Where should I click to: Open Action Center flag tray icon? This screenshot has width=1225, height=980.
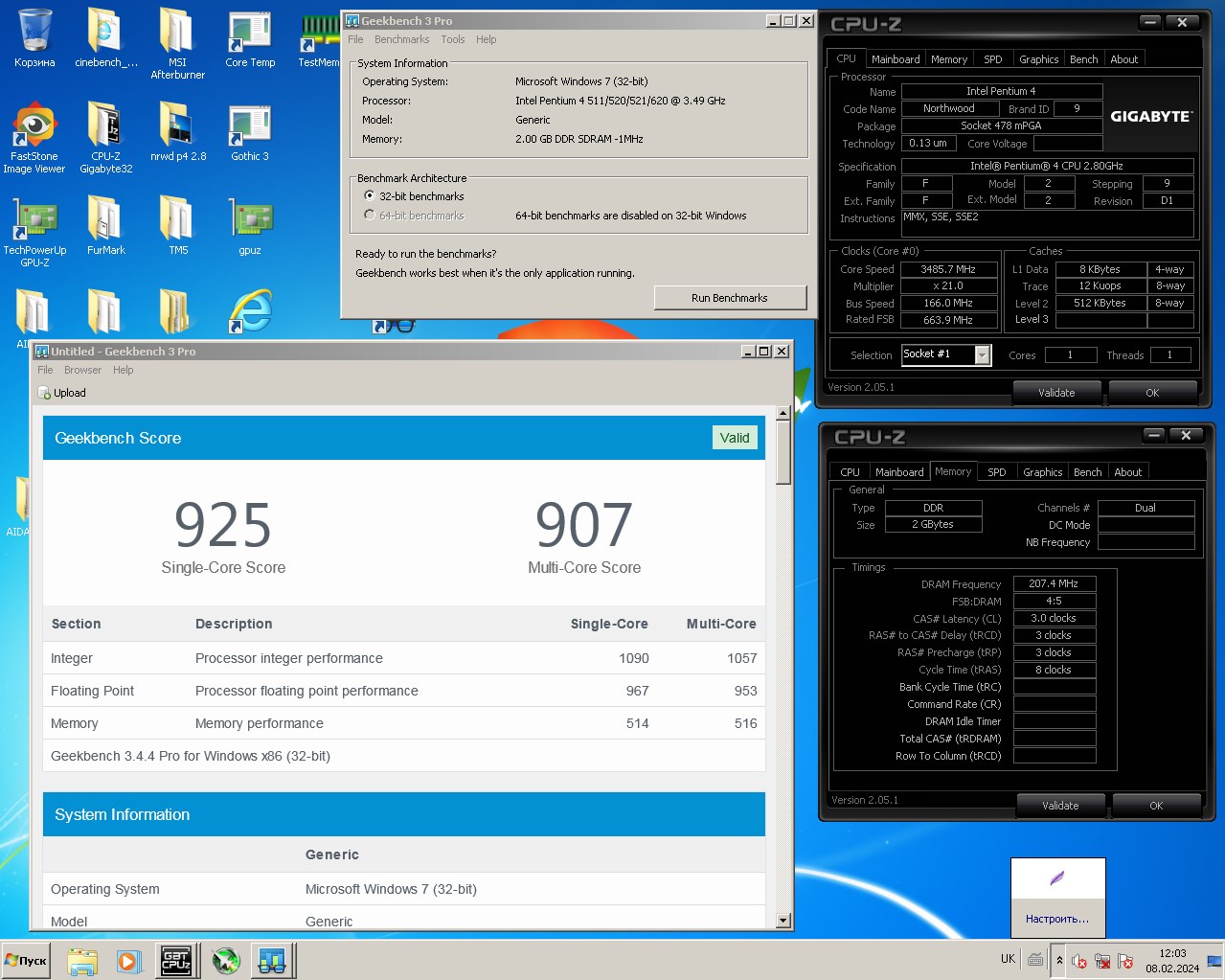(1125, 961)
